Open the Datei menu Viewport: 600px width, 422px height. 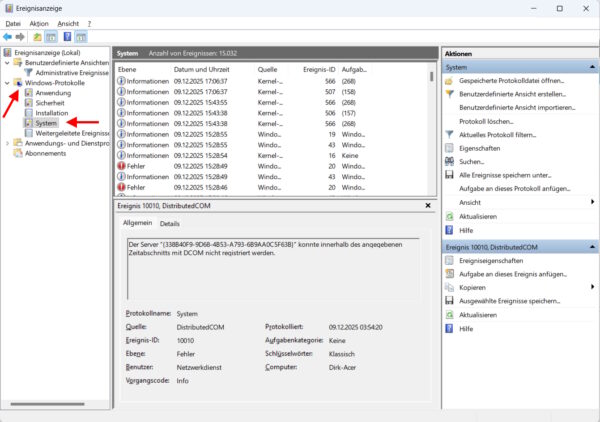tap(13, 23)
